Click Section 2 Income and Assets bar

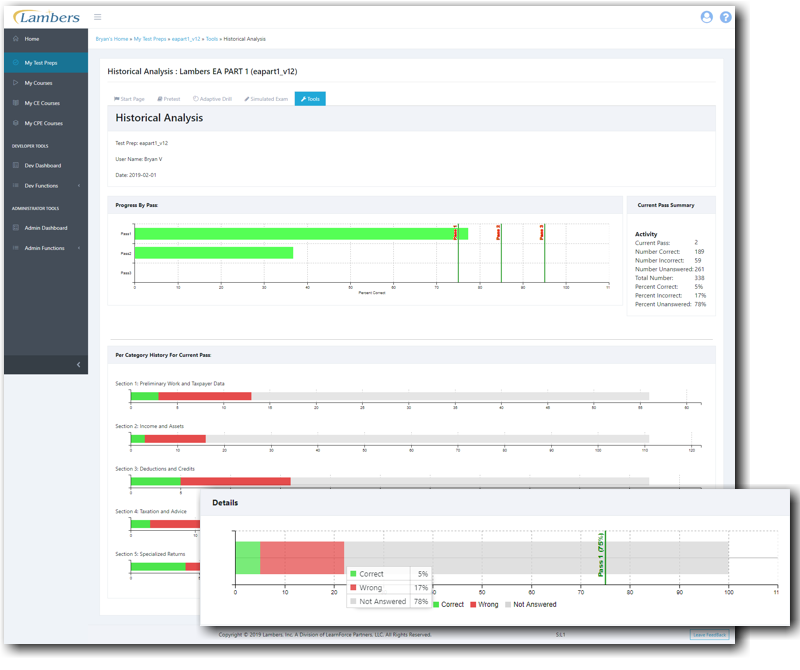[x=390, y=439]
